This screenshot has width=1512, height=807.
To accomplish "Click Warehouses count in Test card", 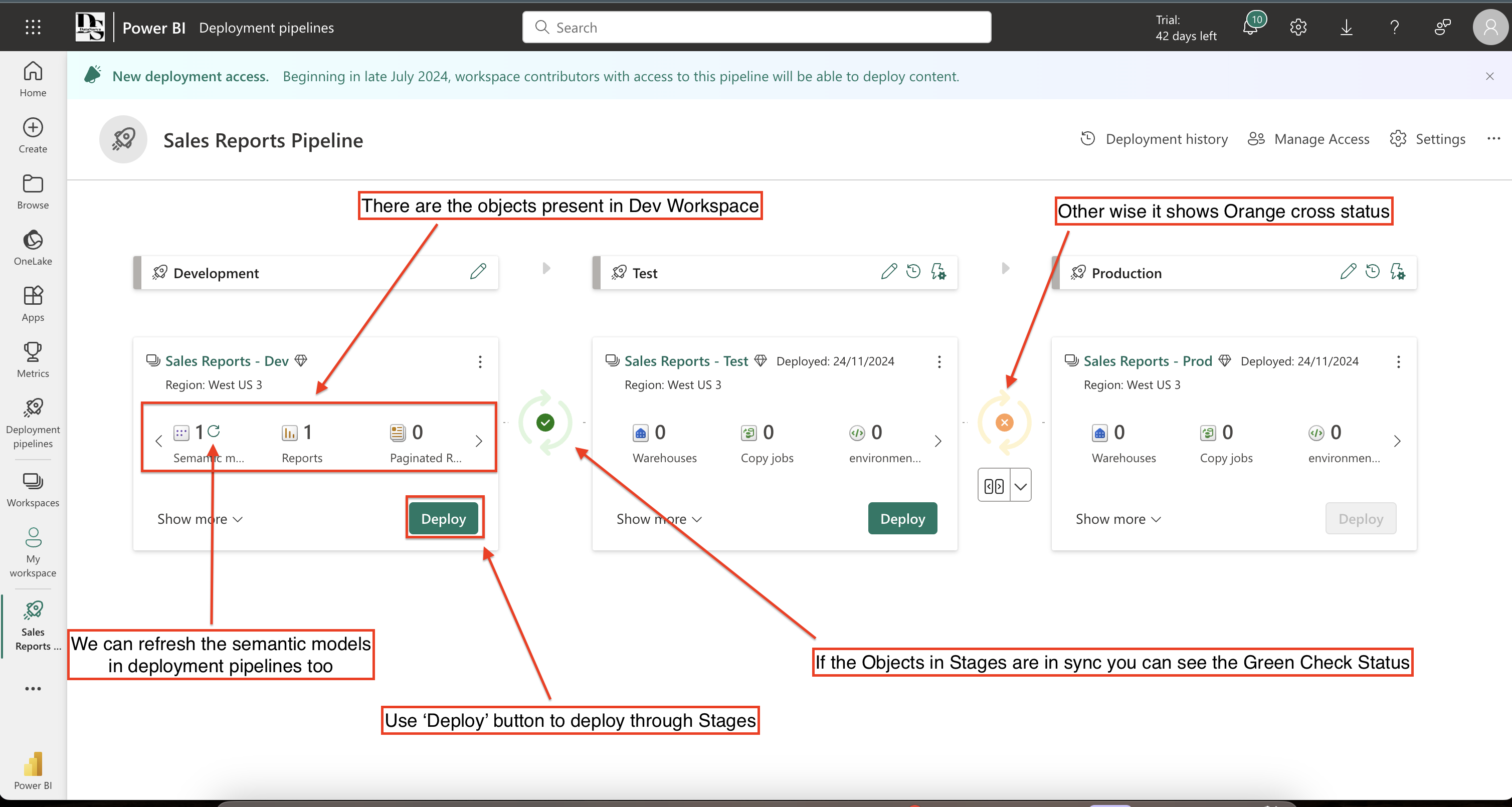I will coord(664,443).
